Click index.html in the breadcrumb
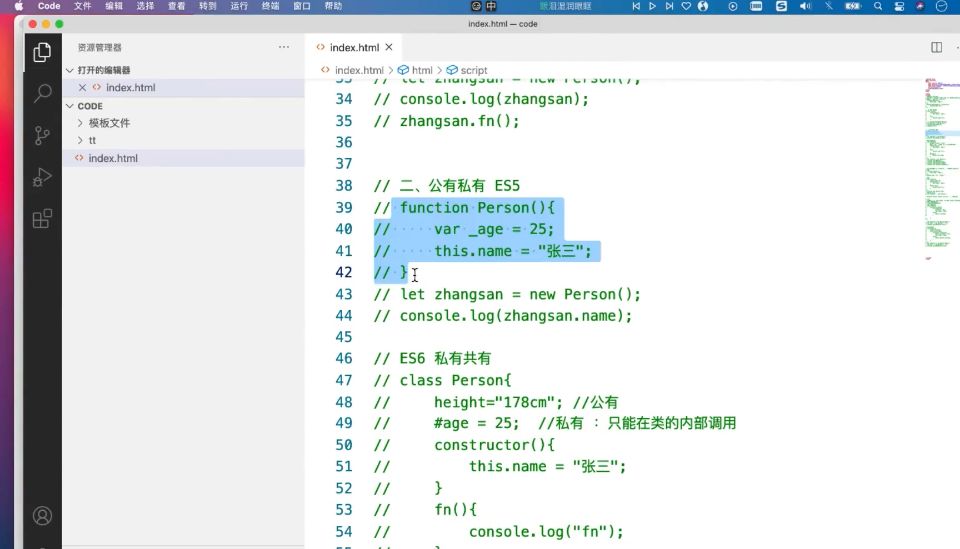The image size is (960, 549). (x=359, y=70)
